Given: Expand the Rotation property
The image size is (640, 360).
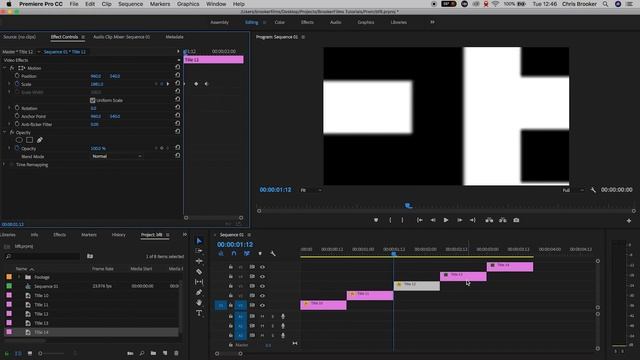Looking at the screenshot, I should coord(10,108).
